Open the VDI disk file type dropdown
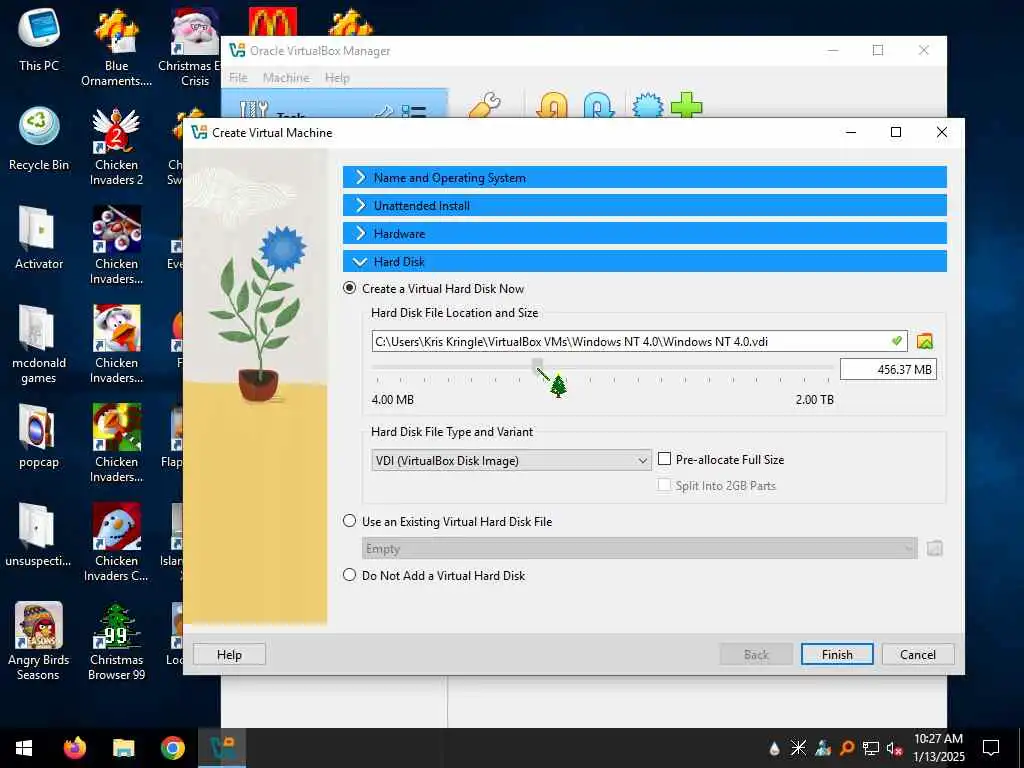This screenshot has height=768, width=1024. (511, 460)
